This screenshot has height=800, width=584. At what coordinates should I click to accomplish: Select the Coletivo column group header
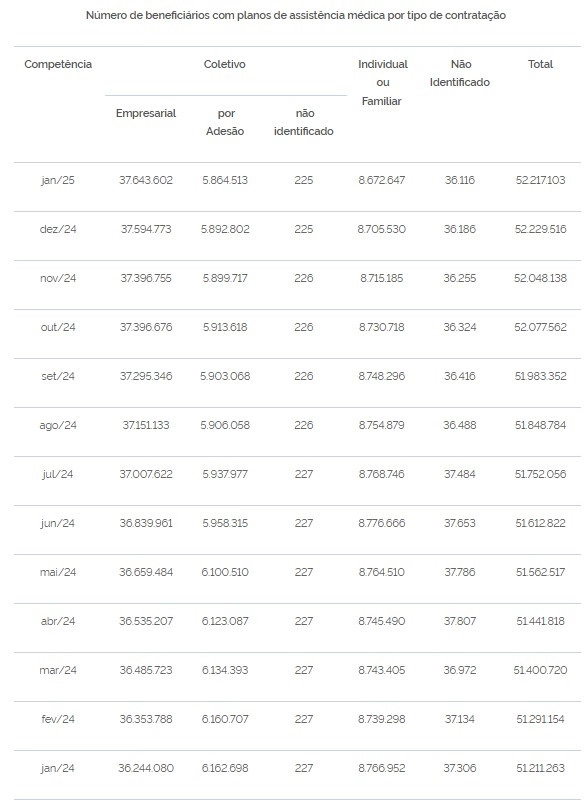(224, 64)
